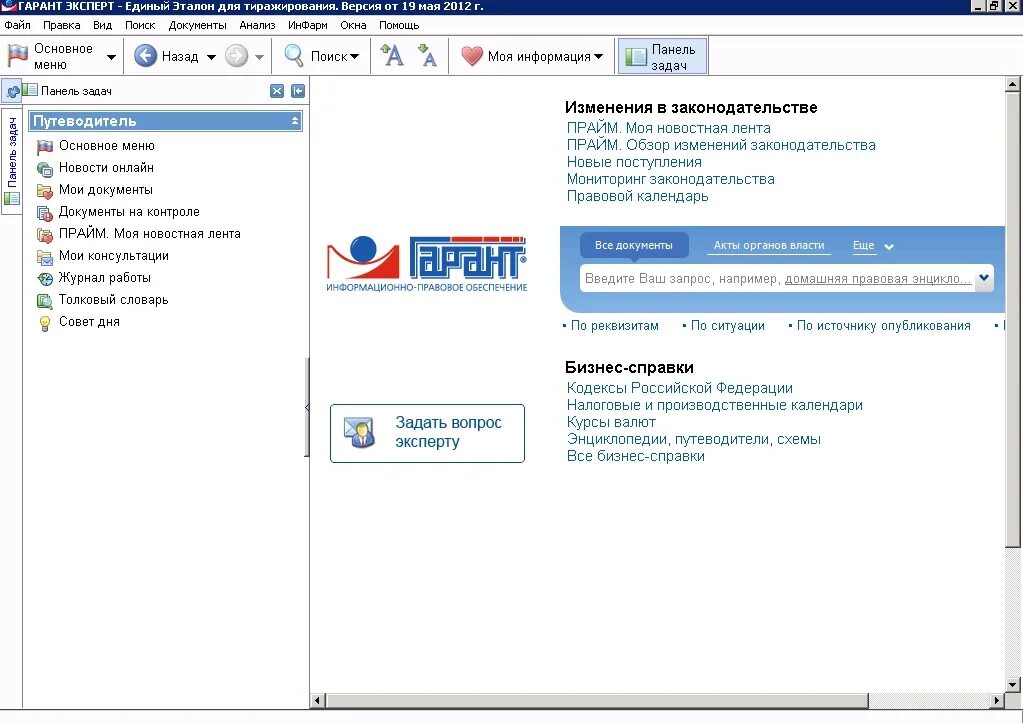Click the Моя информация heart icon

[472, 56]
